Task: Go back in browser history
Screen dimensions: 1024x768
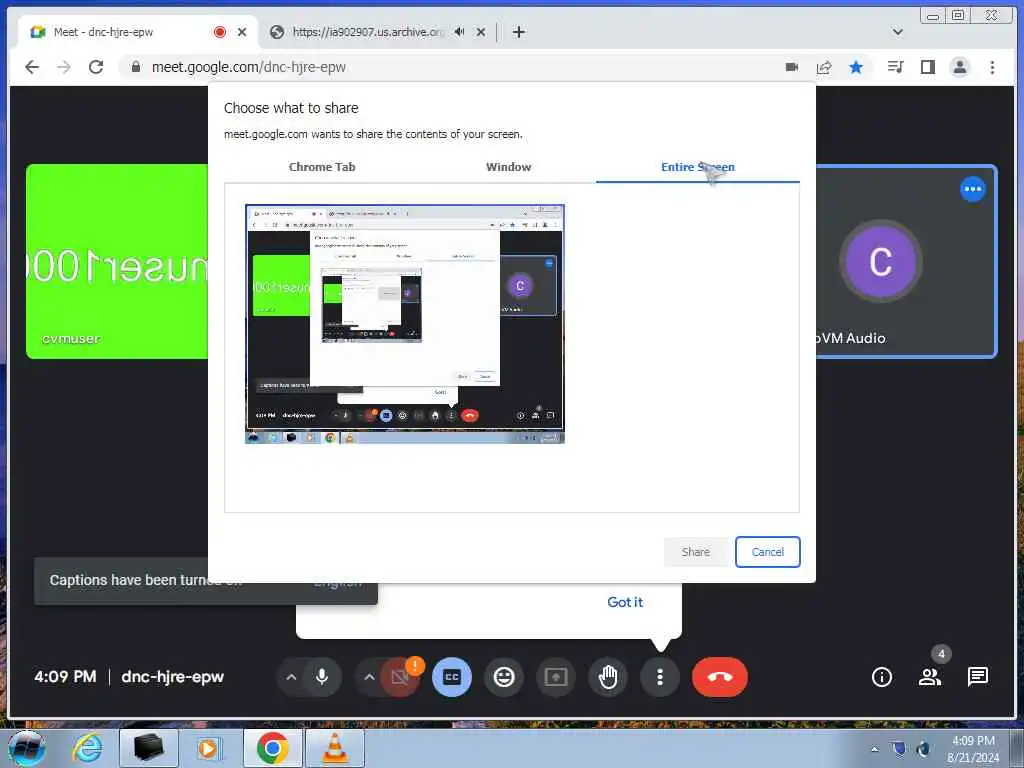Action: [31, 67]
